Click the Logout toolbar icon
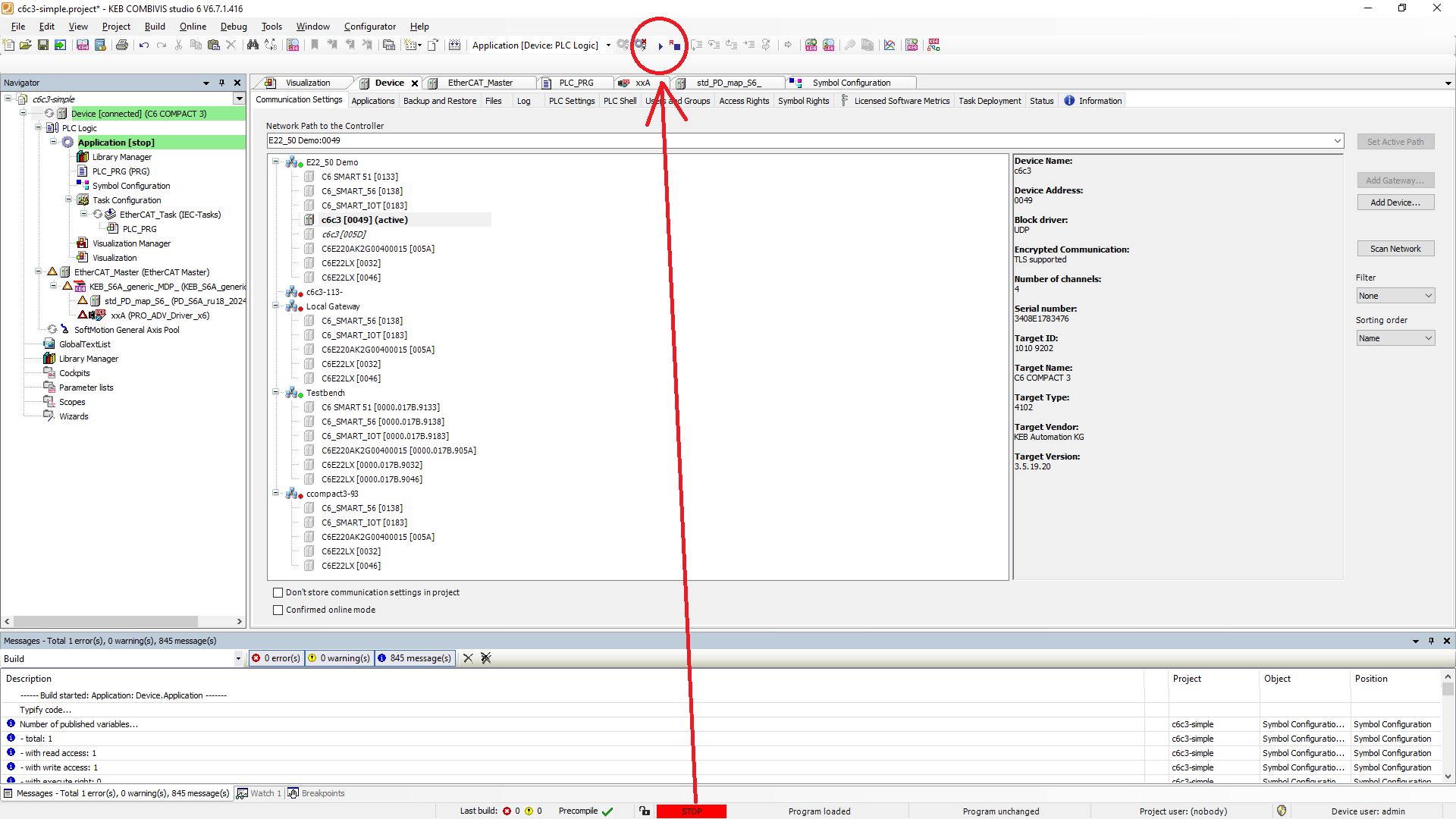 point(641,45)
